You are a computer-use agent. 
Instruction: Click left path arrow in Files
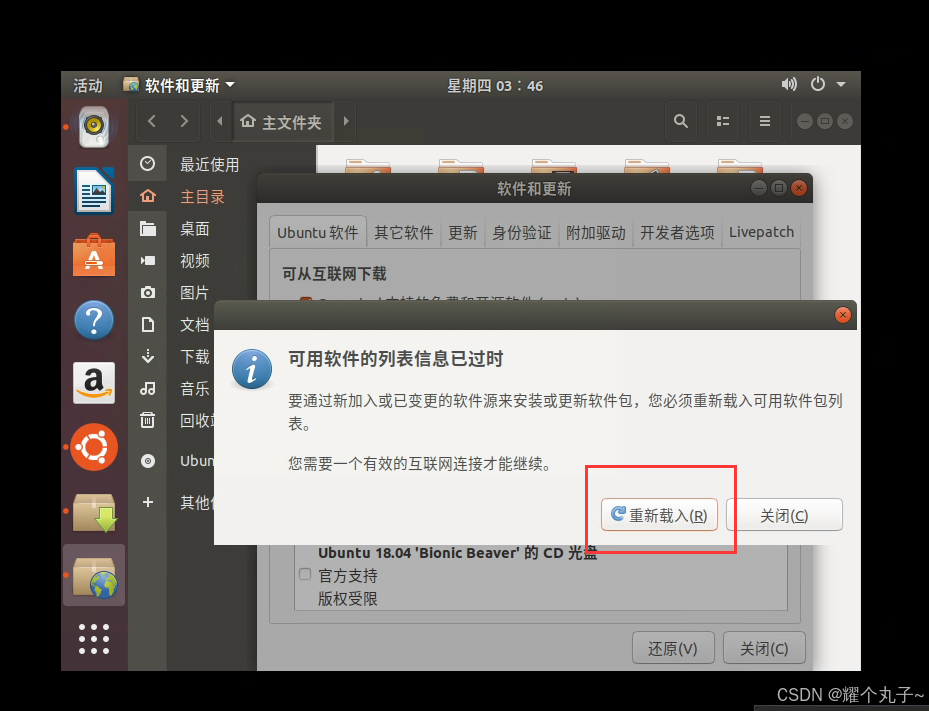click(220, 121)
